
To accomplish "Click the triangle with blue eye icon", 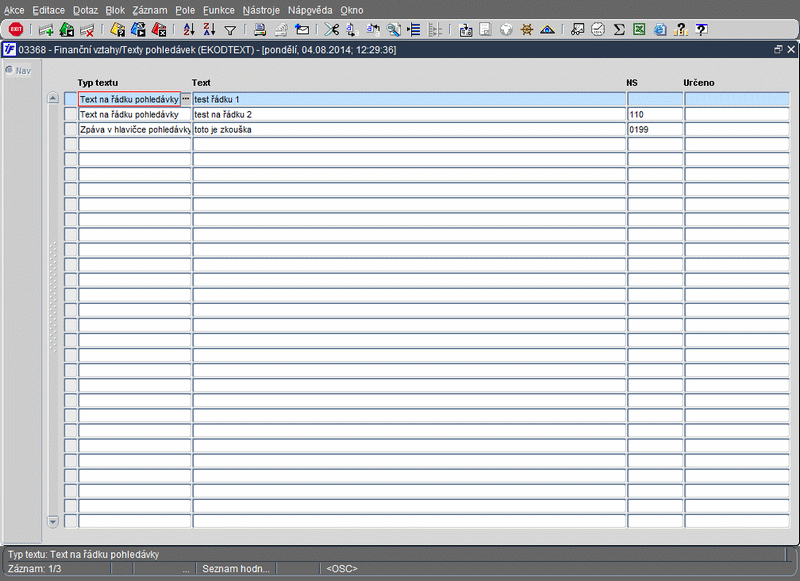I will (x=547, y=30).
